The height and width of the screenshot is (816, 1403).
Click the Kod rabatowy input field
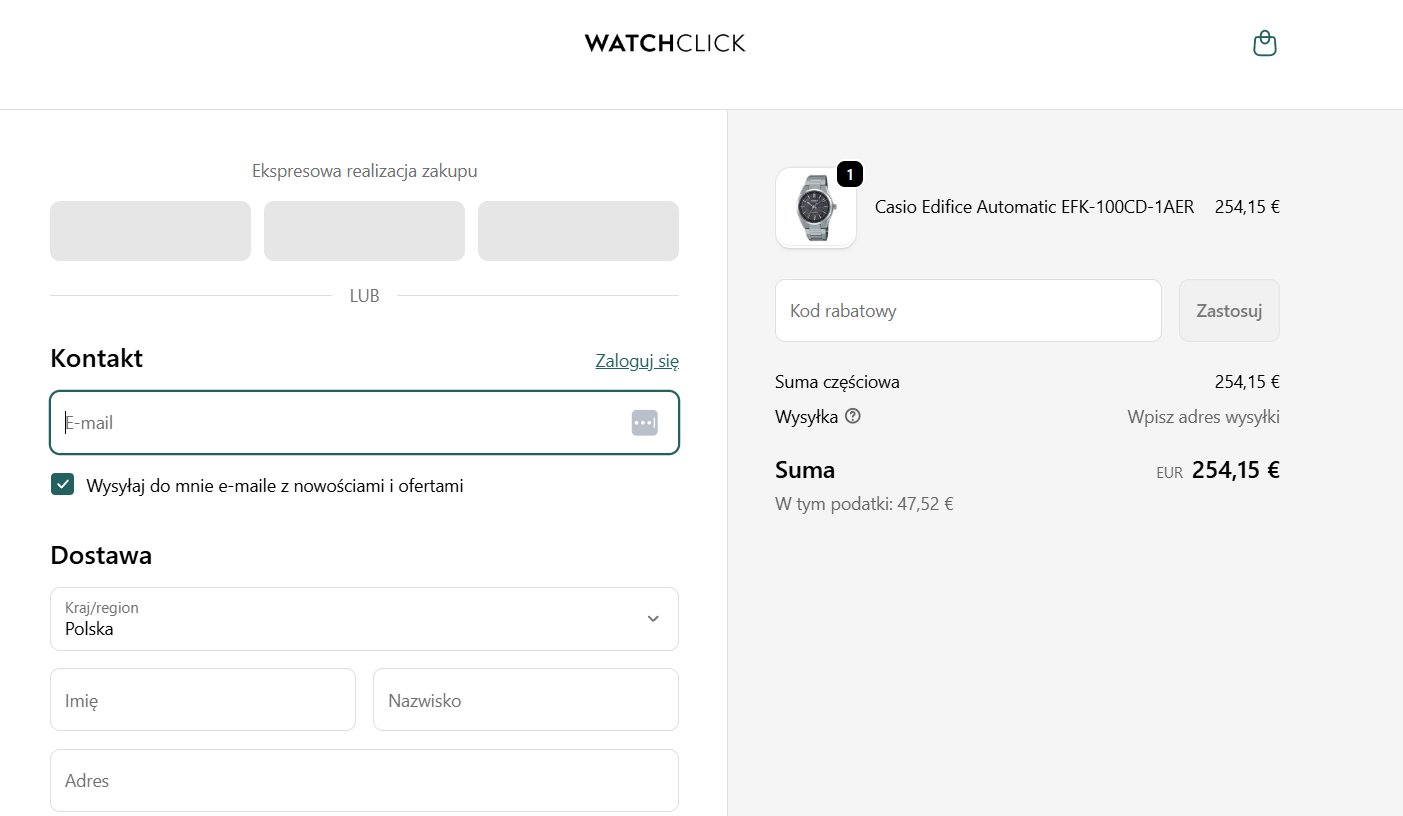968,310
